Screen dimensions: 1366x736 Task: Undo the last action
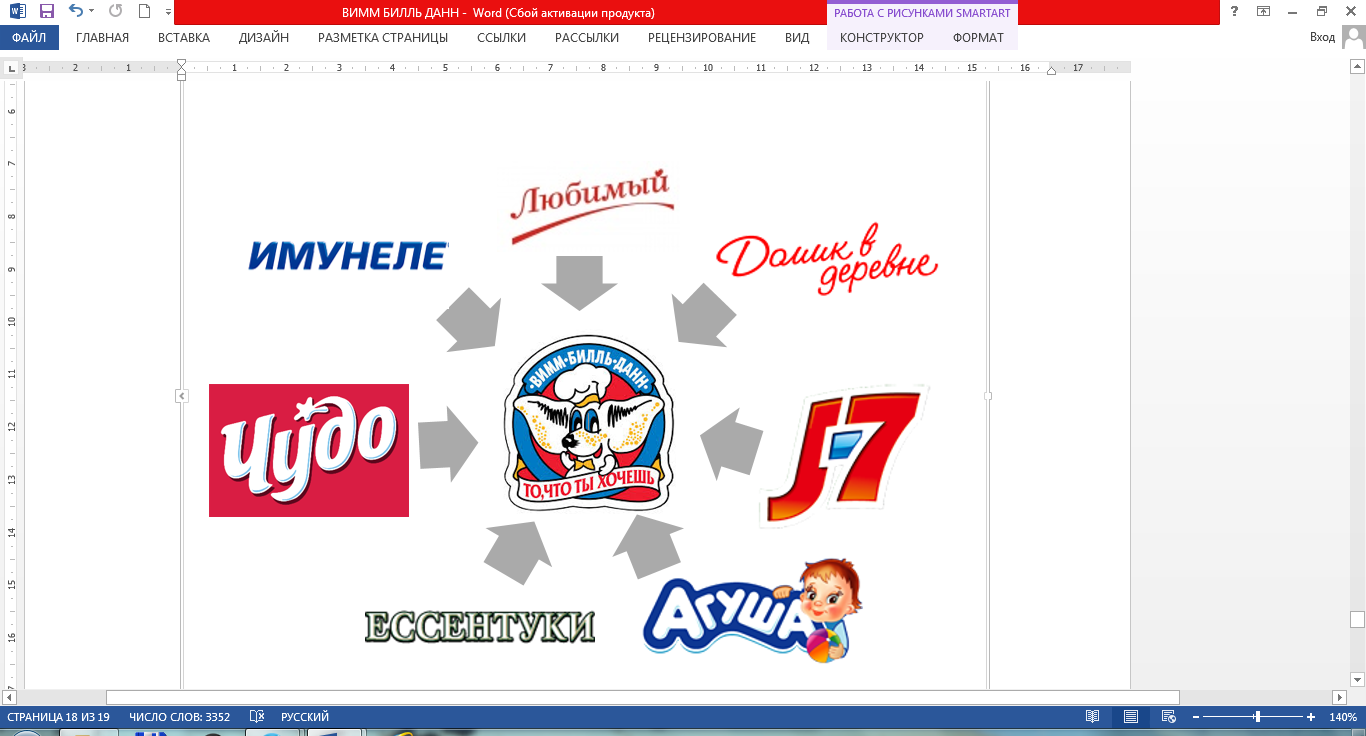point(76,12)
